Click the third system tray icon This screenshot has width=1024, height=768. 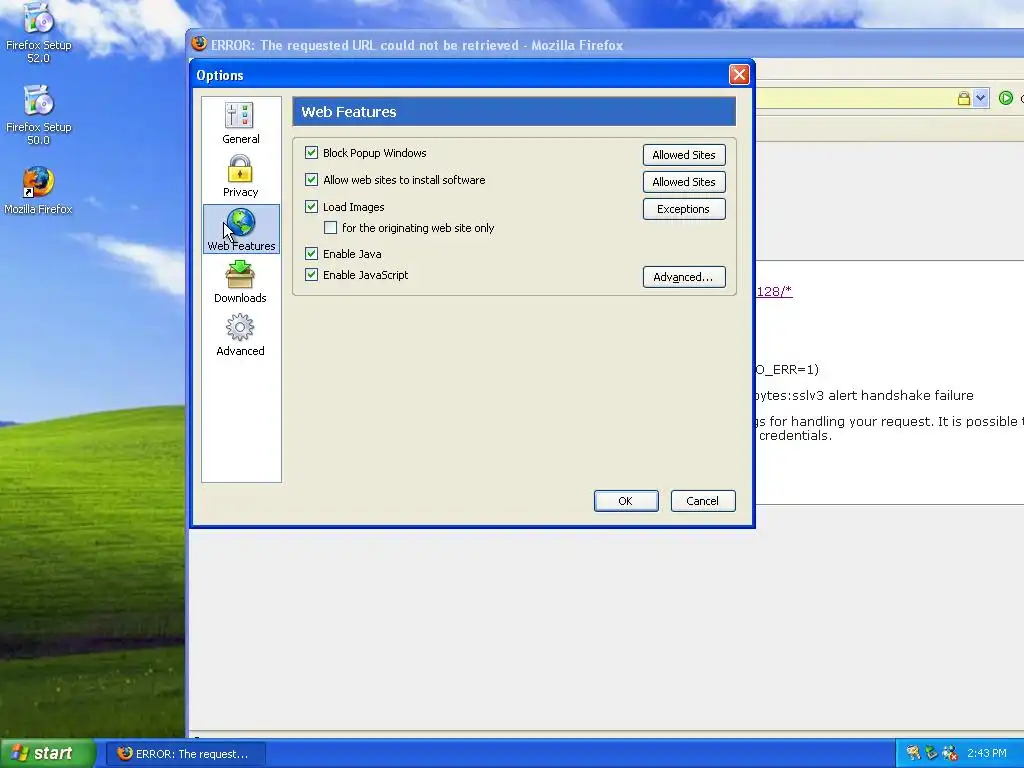(950, 754)
